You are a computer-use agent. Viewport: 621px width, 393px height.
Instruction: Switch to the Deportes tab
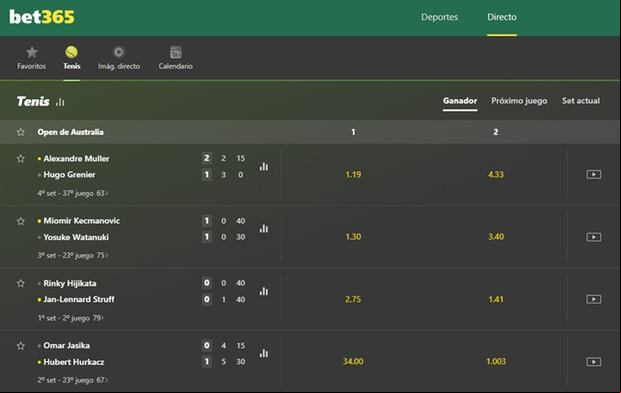click(439, 17)
